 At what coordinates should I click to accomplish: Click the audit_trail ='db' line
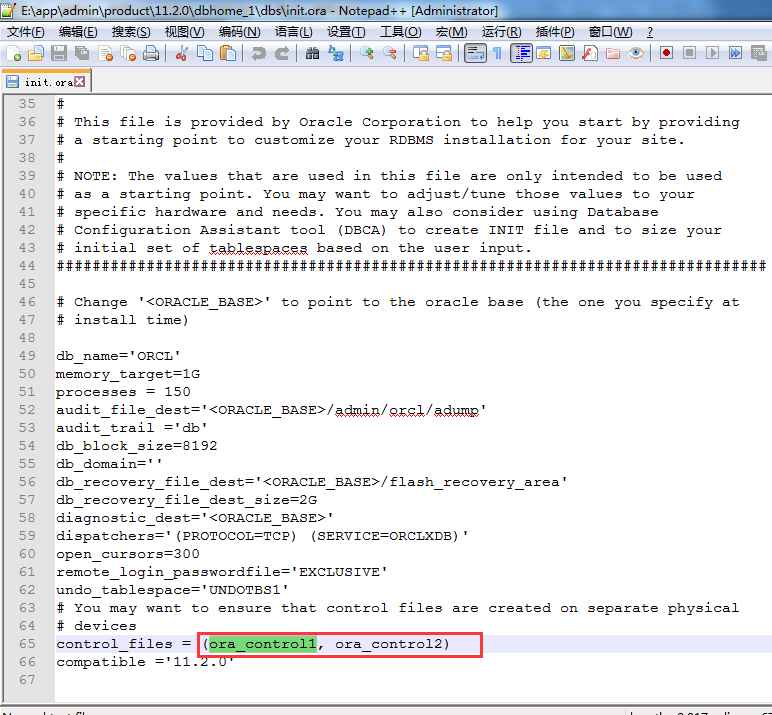click(132, 428)
